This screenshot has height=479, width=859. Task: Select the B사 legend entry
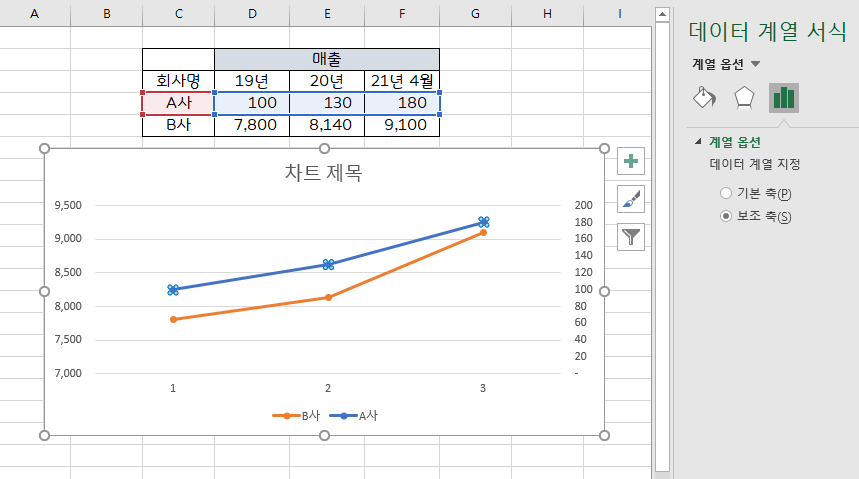tap(296, 415)
